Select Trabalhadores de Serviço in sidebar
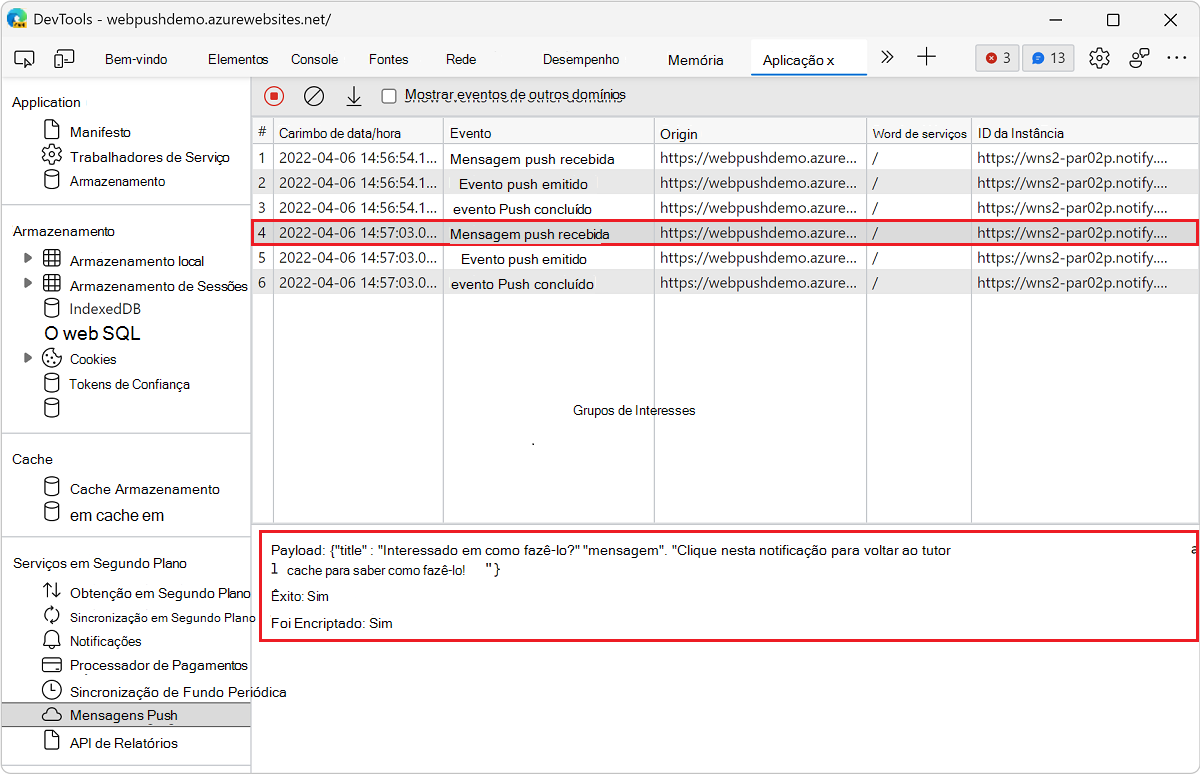The width and height of the screenshot is (1200, 774). click(x=149, y=157)
